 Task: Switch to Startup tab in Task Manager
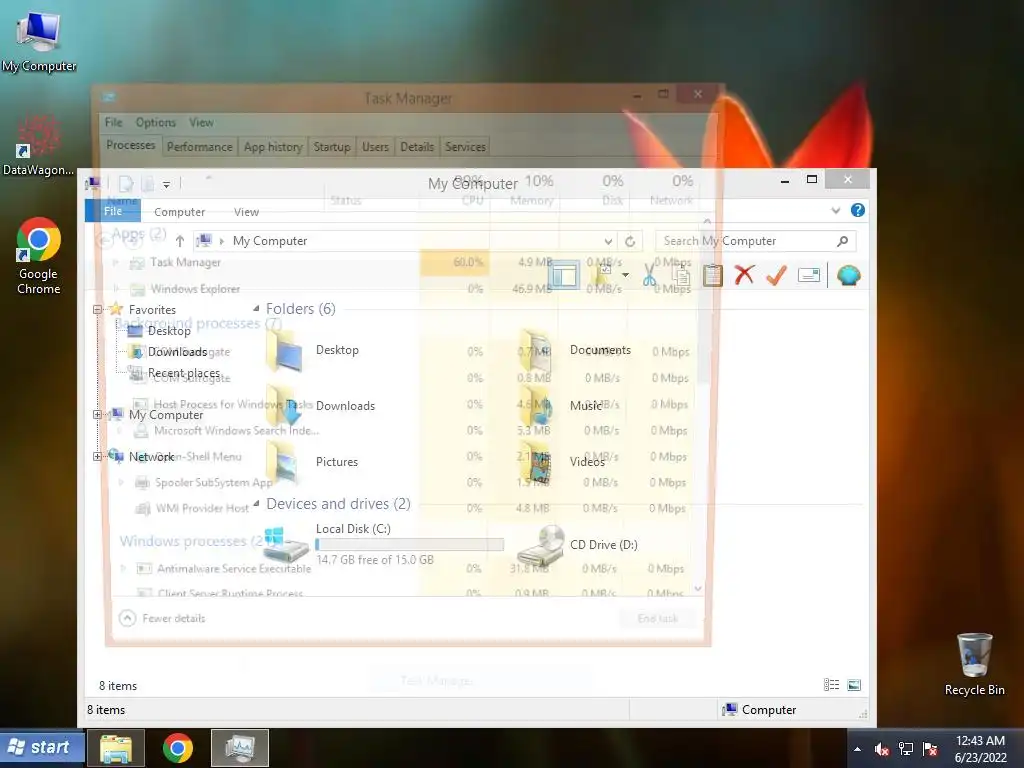332,147
